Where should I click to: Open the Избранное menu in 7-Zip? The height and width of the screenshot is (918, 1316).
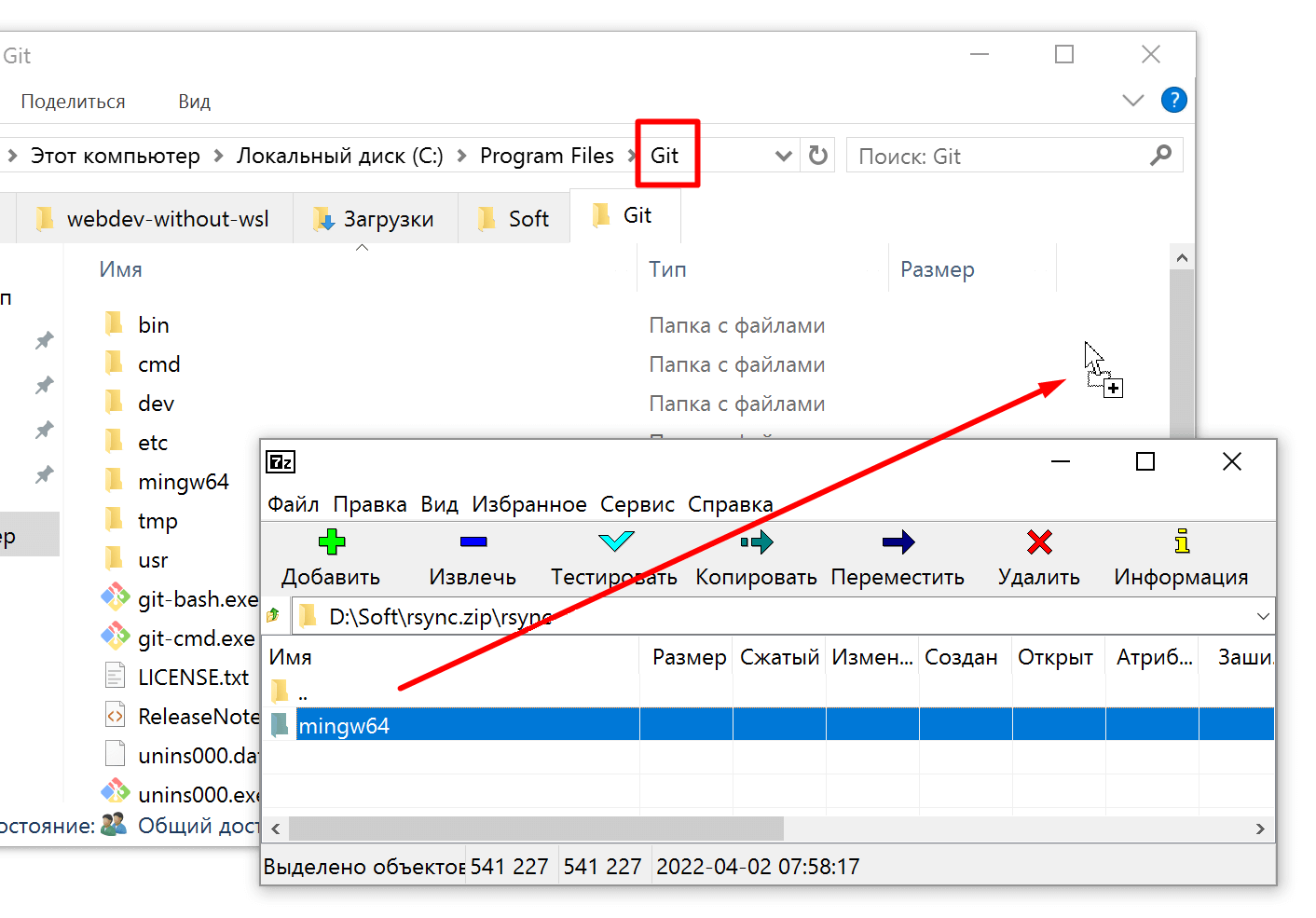pyautogui.click(x=529, y=504)
